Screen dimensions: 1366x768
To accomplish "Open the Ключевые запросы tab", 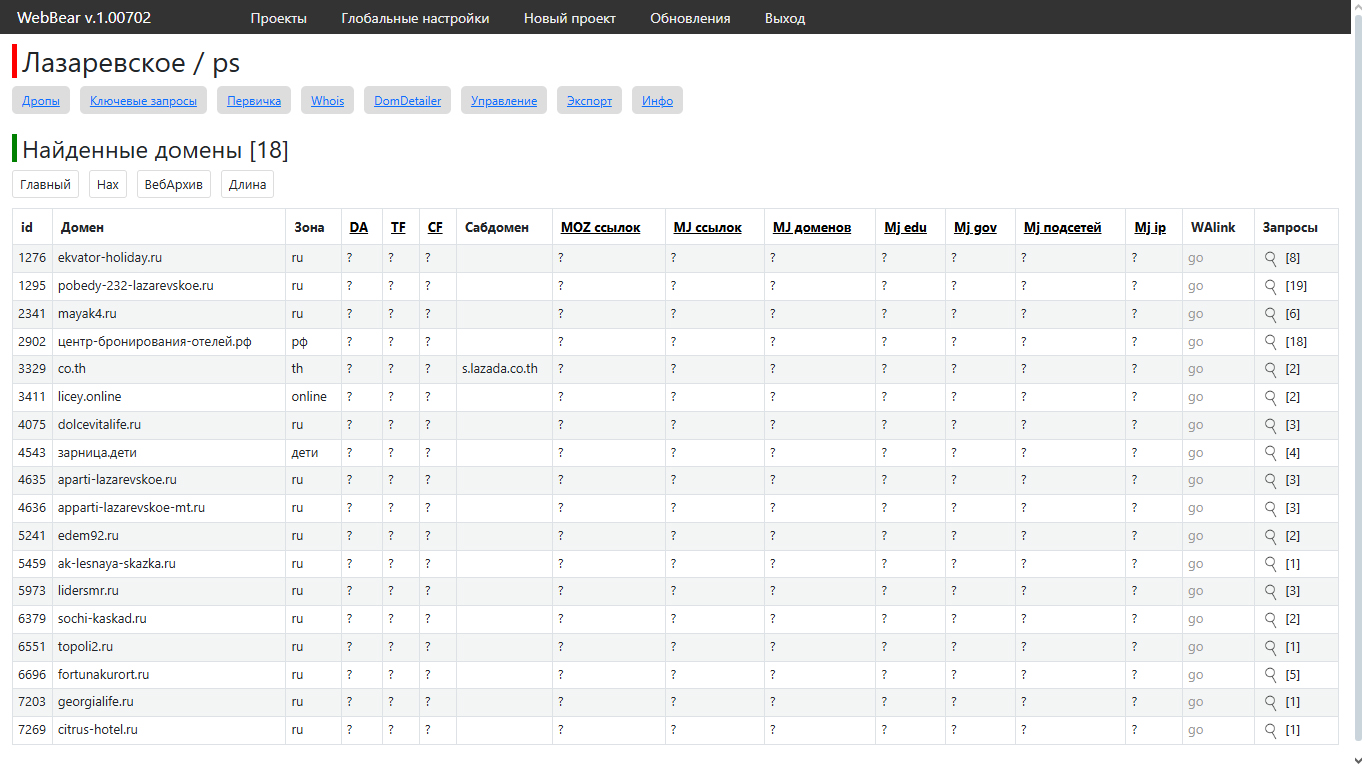I will (x=144, y=101).
